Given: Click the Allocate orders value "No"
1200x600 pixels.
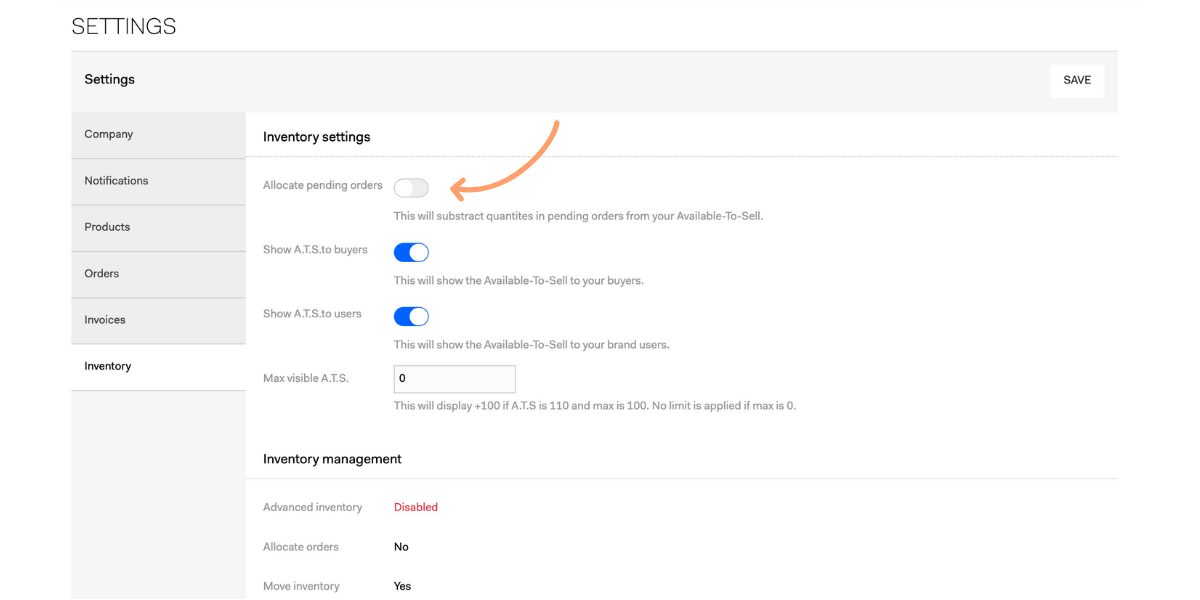Looking at the screenshot, I should point(401,547).
